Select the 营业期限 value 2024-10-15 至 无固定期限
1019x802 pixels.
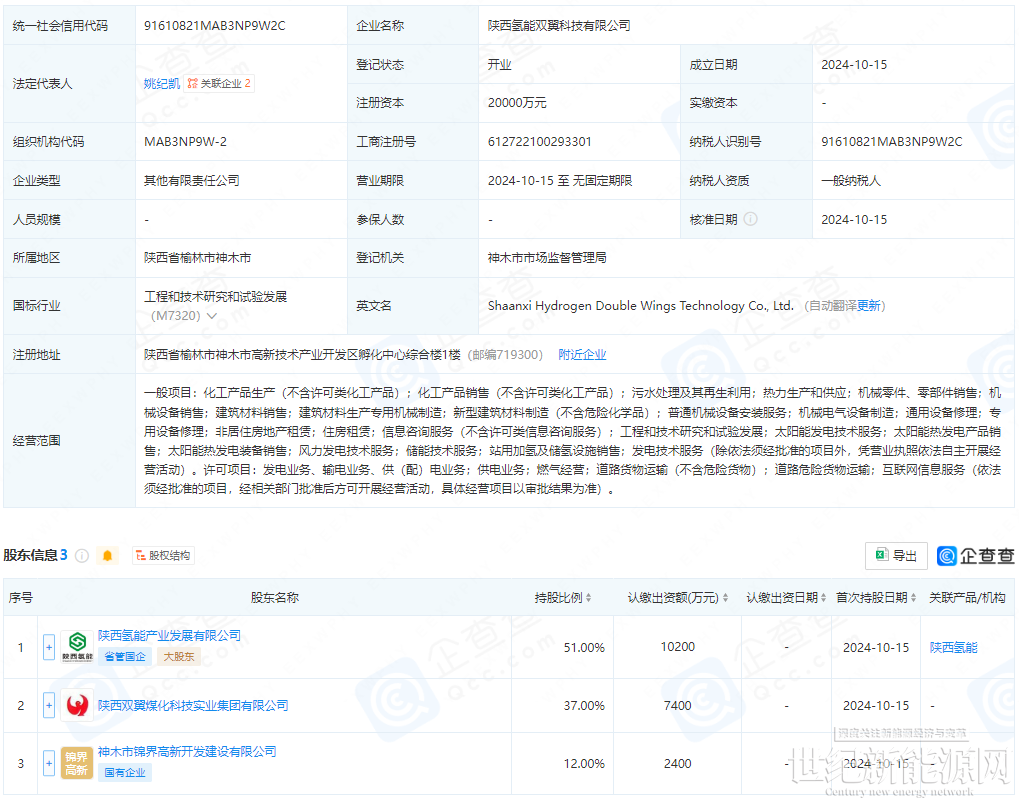[560, 181]
